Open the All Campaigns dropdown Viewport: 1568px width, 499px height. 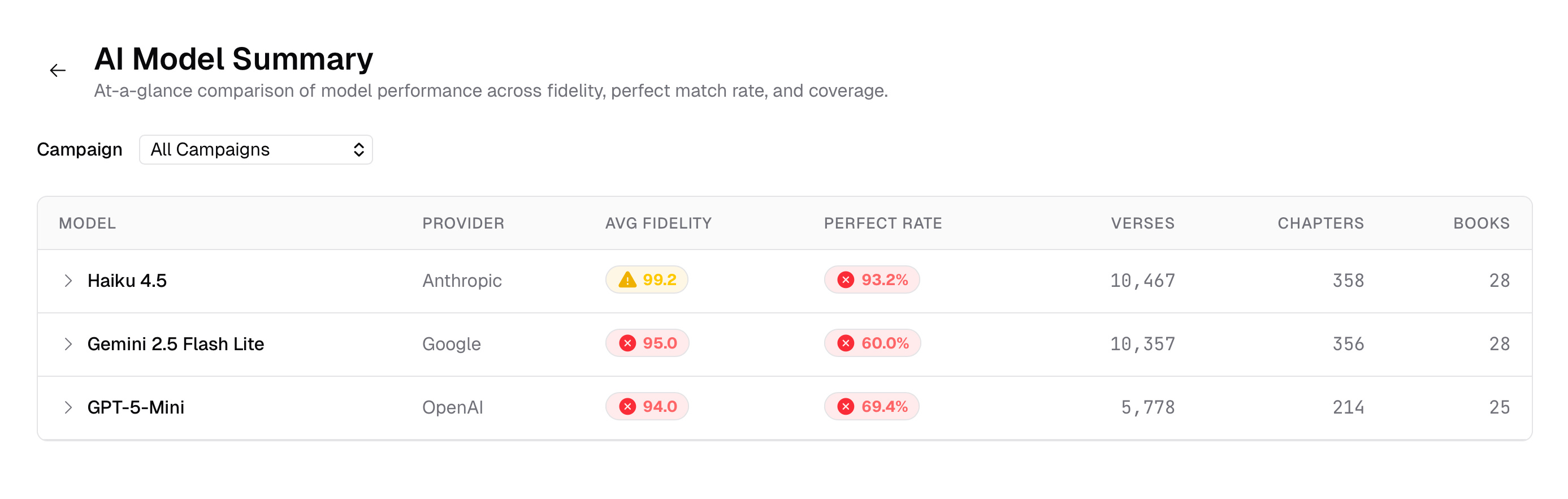coord(255,149)
